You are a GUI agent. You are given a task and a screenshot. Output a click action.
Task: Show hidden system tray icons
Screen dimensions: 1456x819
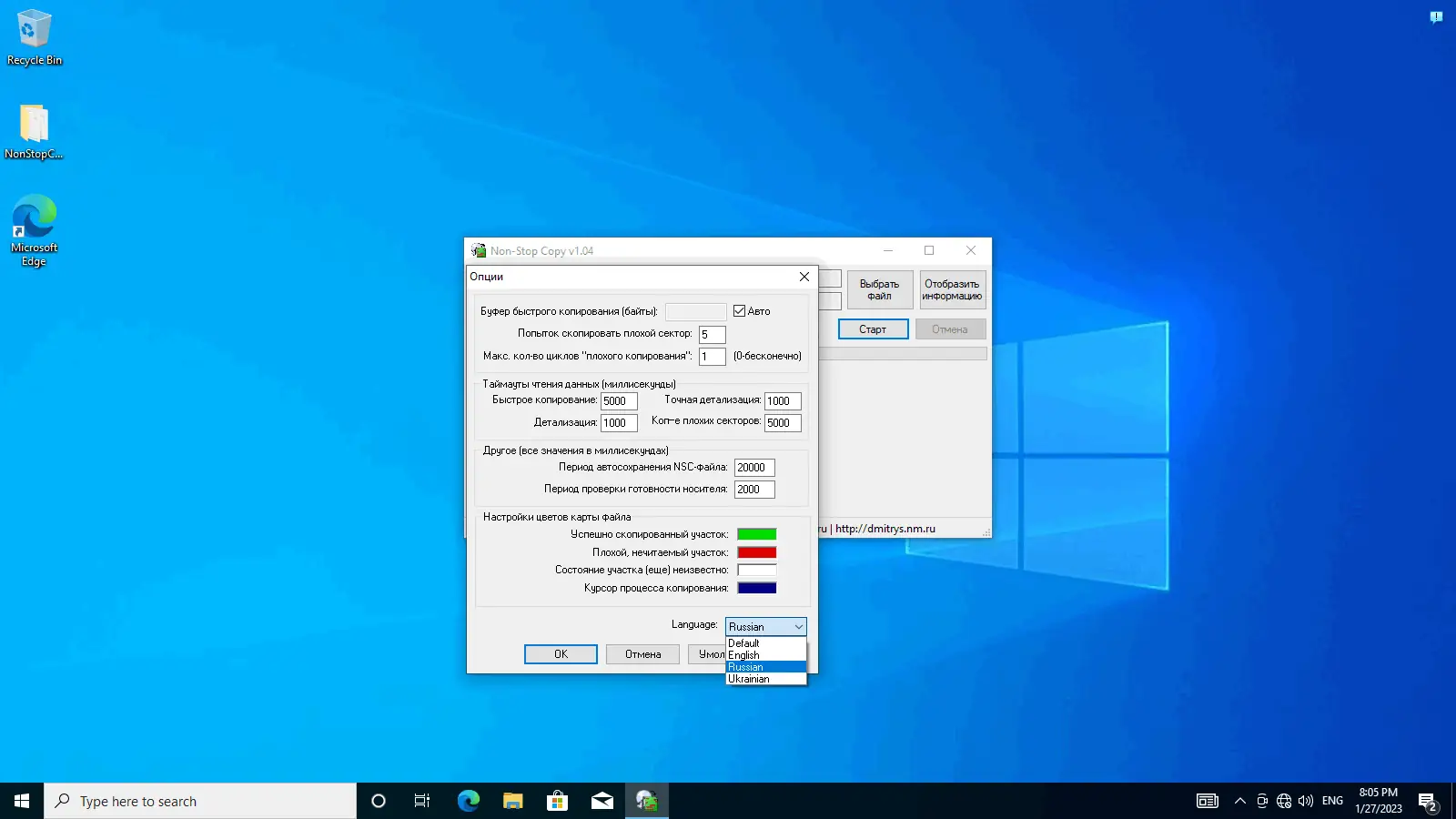tap(1239, 801)
